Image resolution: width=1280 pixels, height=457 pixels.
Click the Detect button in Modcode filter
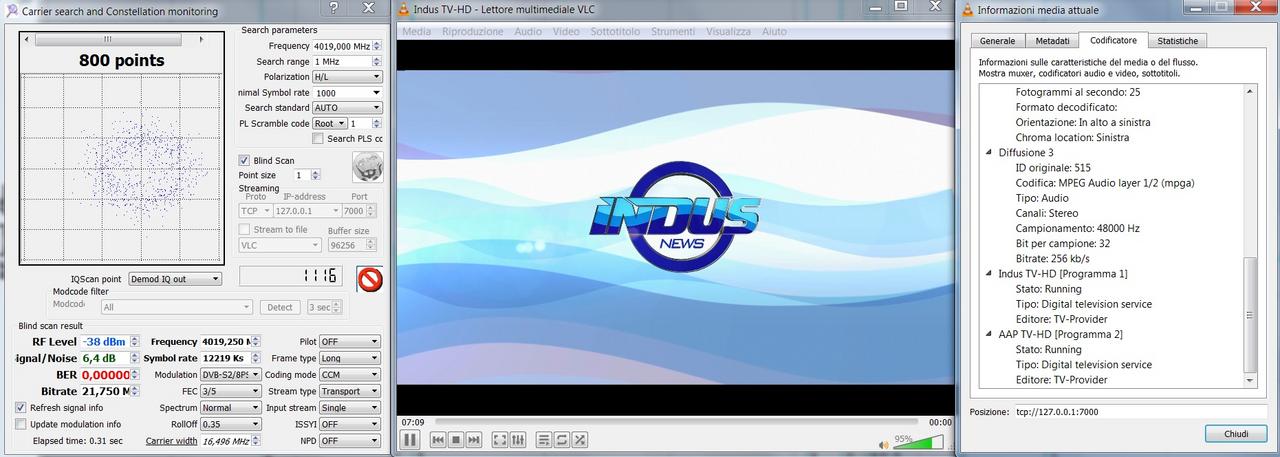click(x=279, y=307)
